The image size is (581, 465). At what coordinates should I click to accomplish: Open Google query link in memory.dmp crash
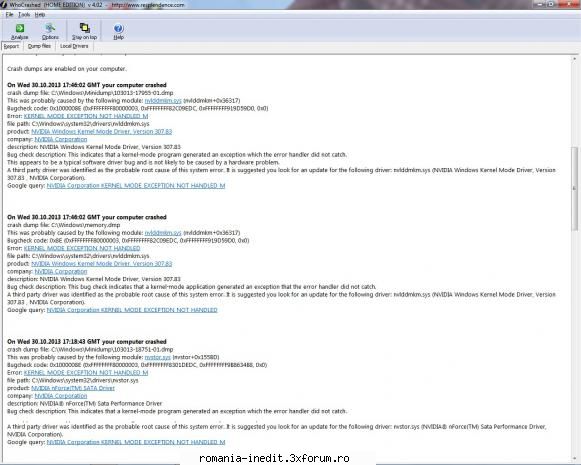132,310
